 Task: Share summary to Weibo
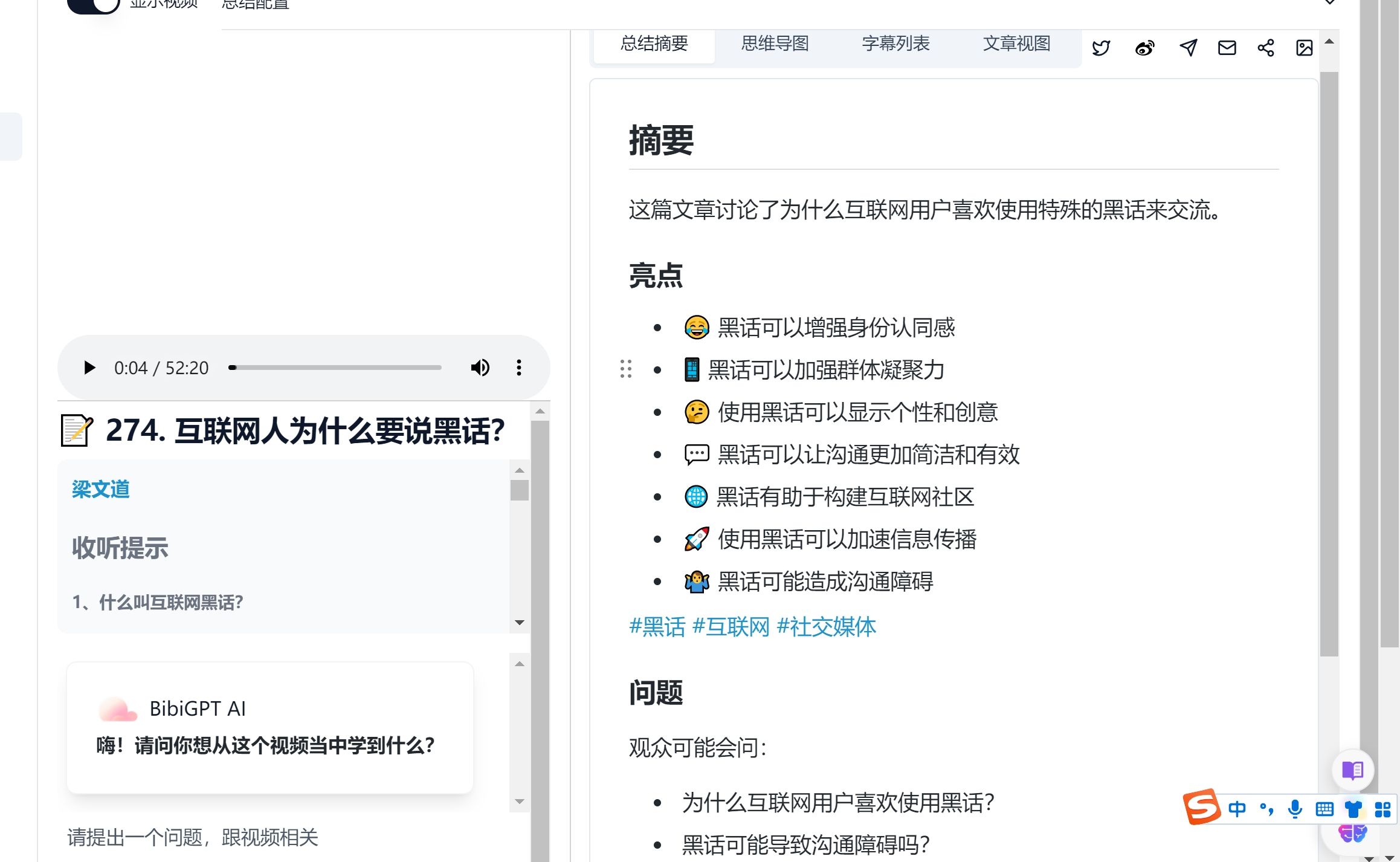point(1144,48)
